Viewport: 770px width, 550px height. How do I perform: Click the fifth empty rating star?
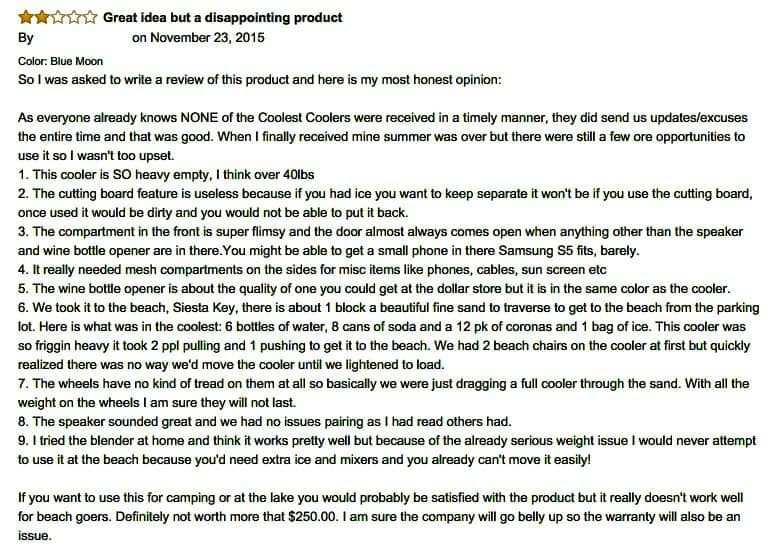point(89,18)
